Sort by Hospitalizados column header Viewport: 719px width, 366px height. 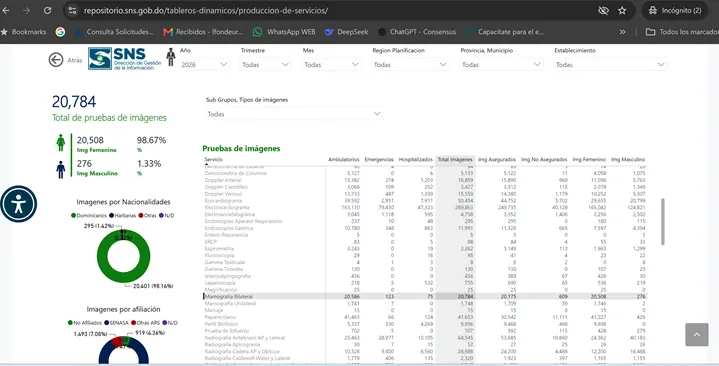click(415, 160)
